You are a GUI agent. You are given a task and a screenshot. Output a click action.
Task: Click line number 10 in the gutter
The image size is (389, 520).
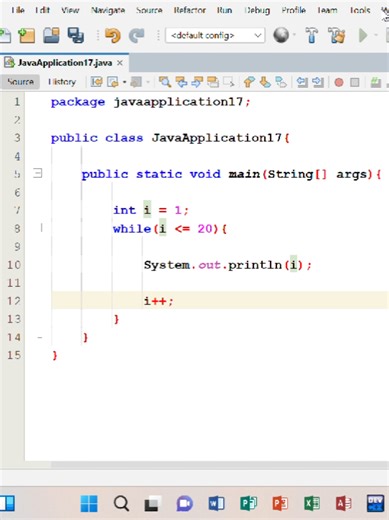pyautogui.click(x=14, y=265)
